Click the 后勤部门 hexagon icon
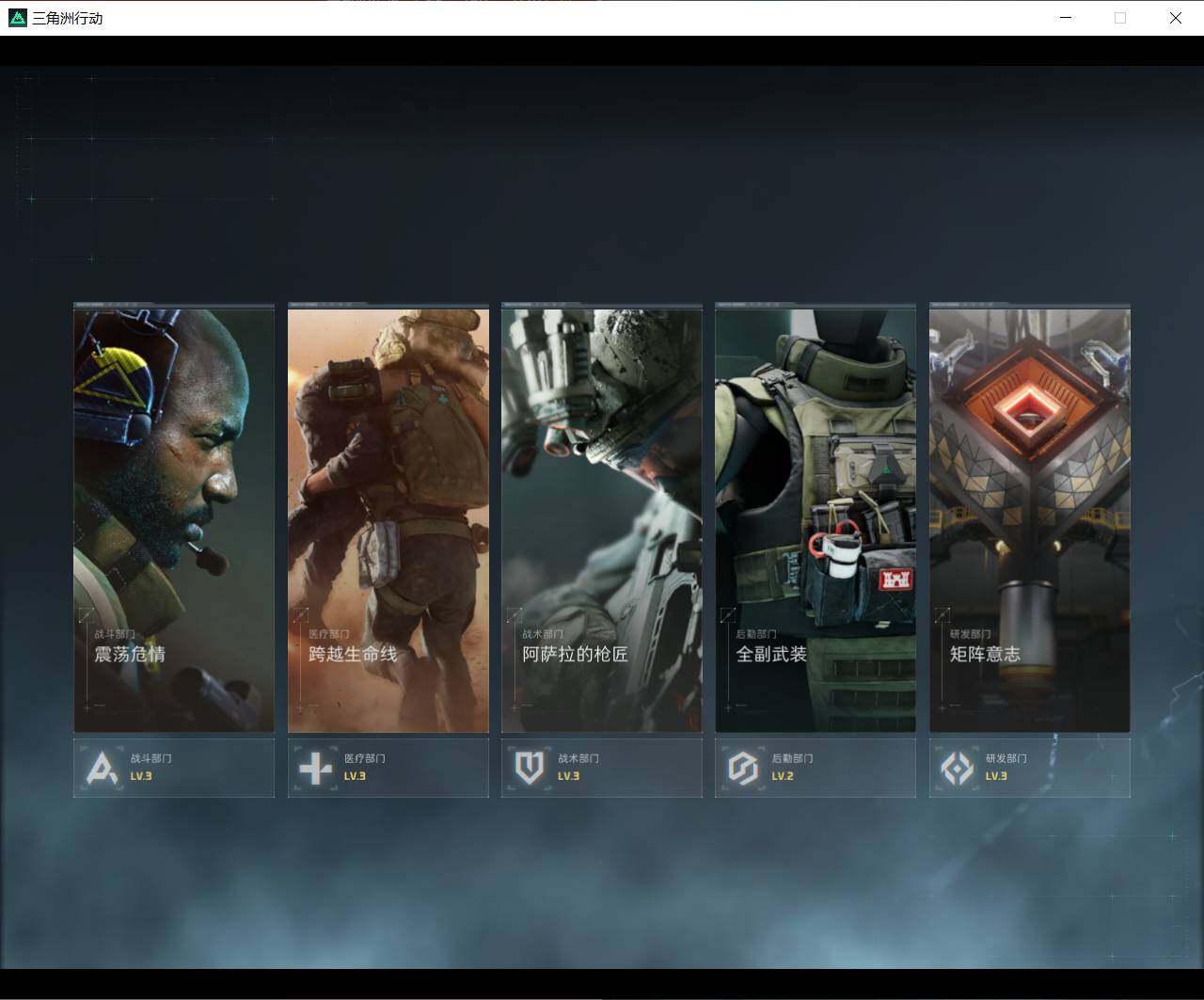The width and height of the screenshot is (1204, 1000). click(x=743, y=769)
